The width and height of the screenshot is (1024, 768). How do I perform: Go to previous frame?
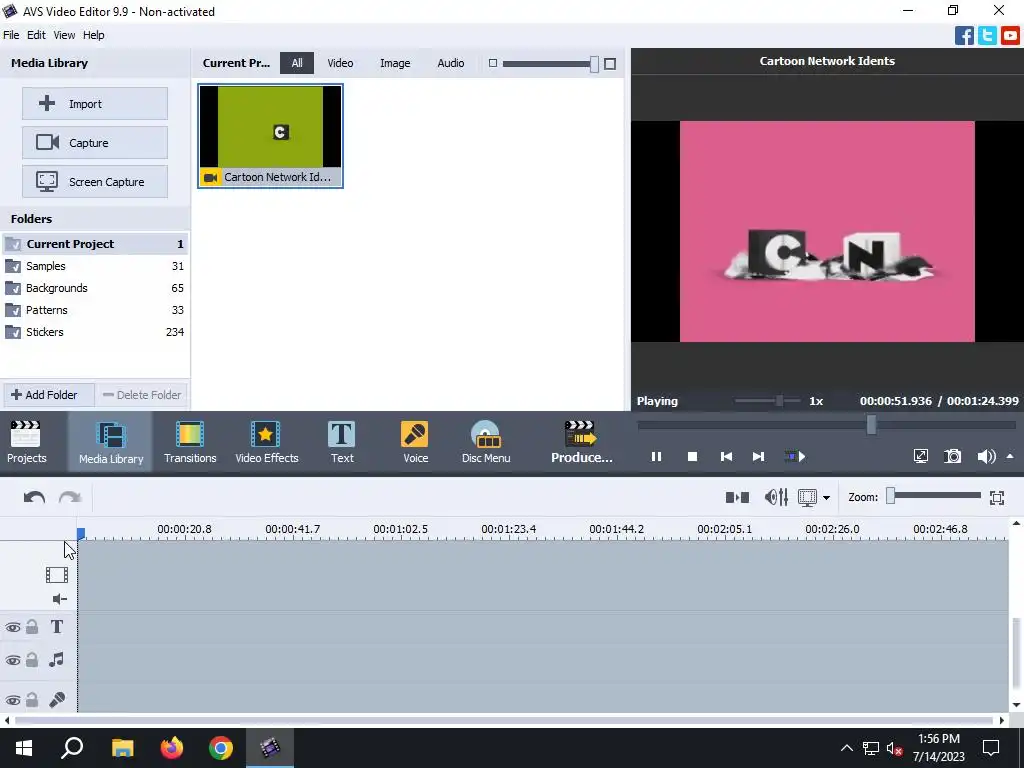[726, 456]
